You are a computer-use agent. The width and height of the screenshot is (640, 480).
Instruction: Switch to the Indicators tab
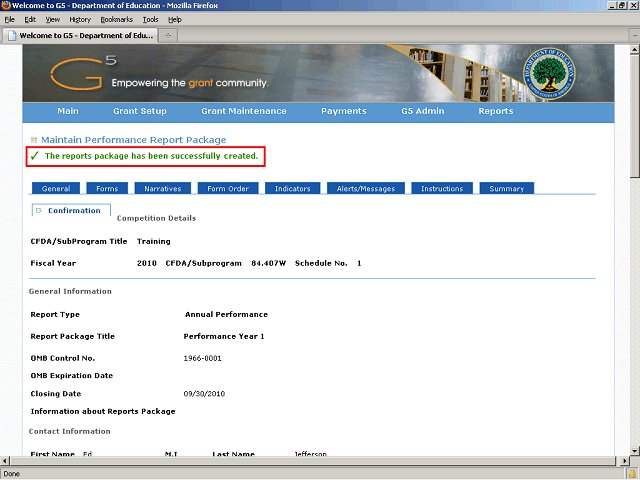(293, 189)
